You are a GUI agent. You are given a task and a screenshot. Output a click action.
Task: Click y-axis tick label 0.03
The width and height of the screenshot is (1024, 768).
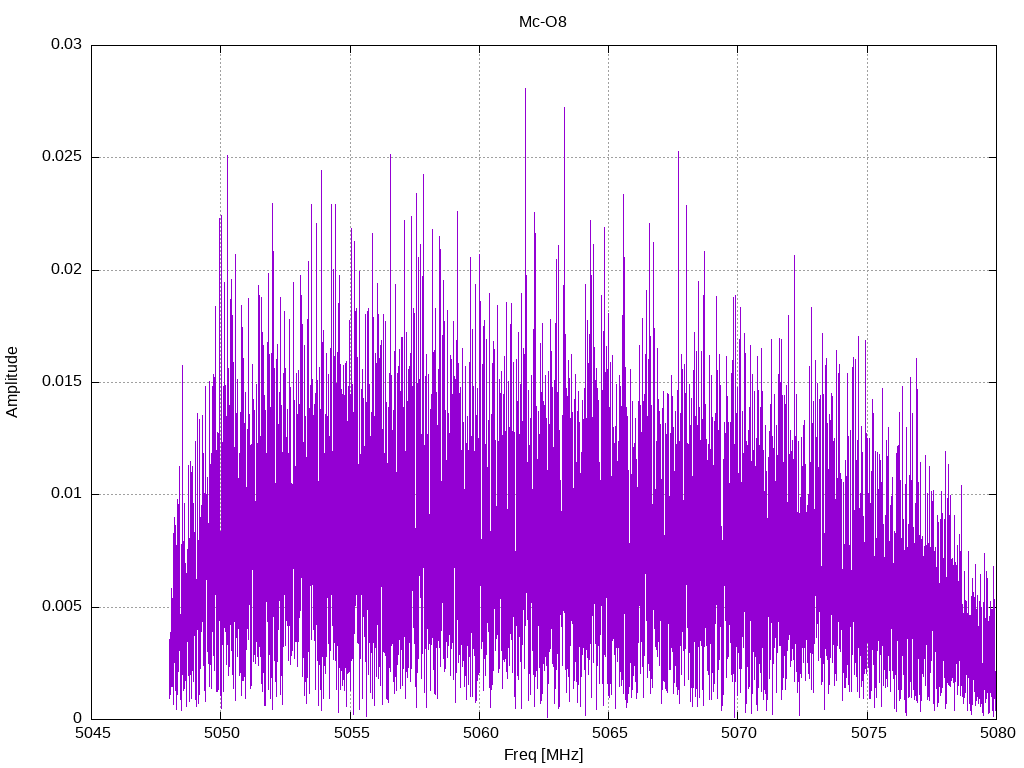tap(67, 44)
